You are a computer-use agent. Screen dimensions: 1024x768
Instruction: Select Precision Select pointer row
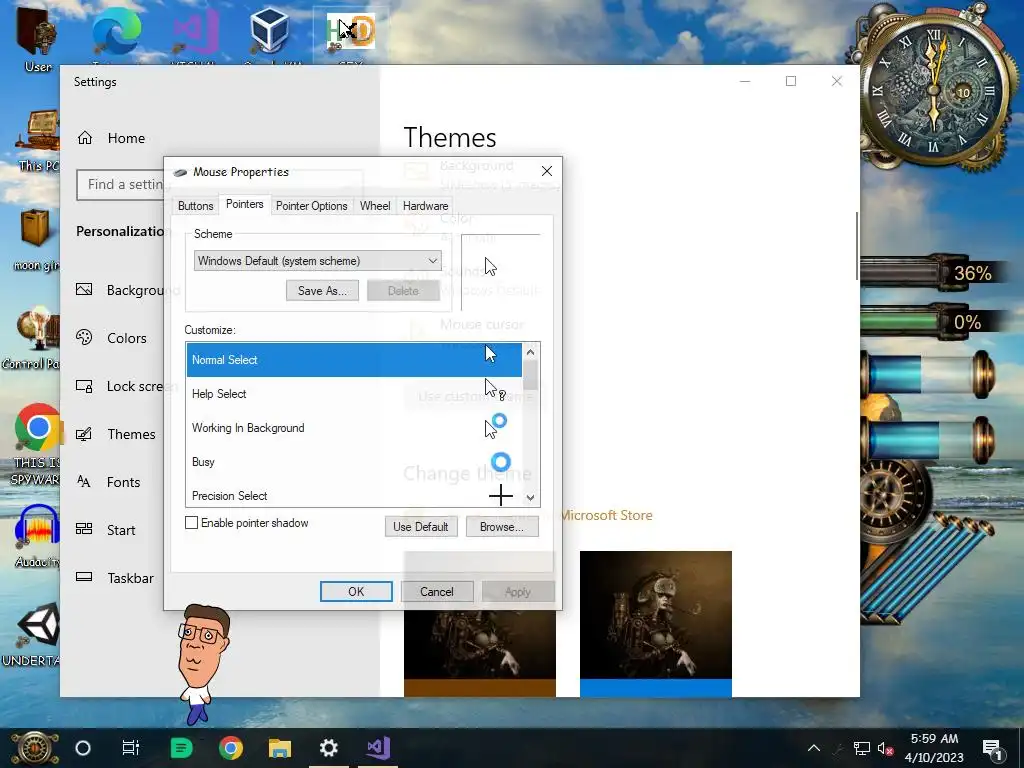coord(354,494)
